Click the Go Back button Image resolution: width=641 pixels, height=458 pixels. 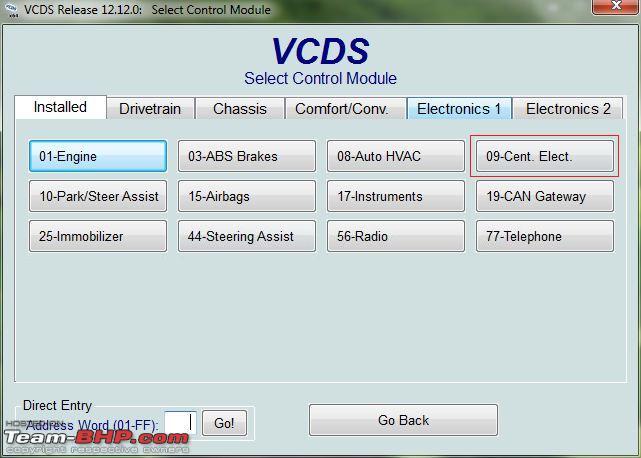click(403, 420)
